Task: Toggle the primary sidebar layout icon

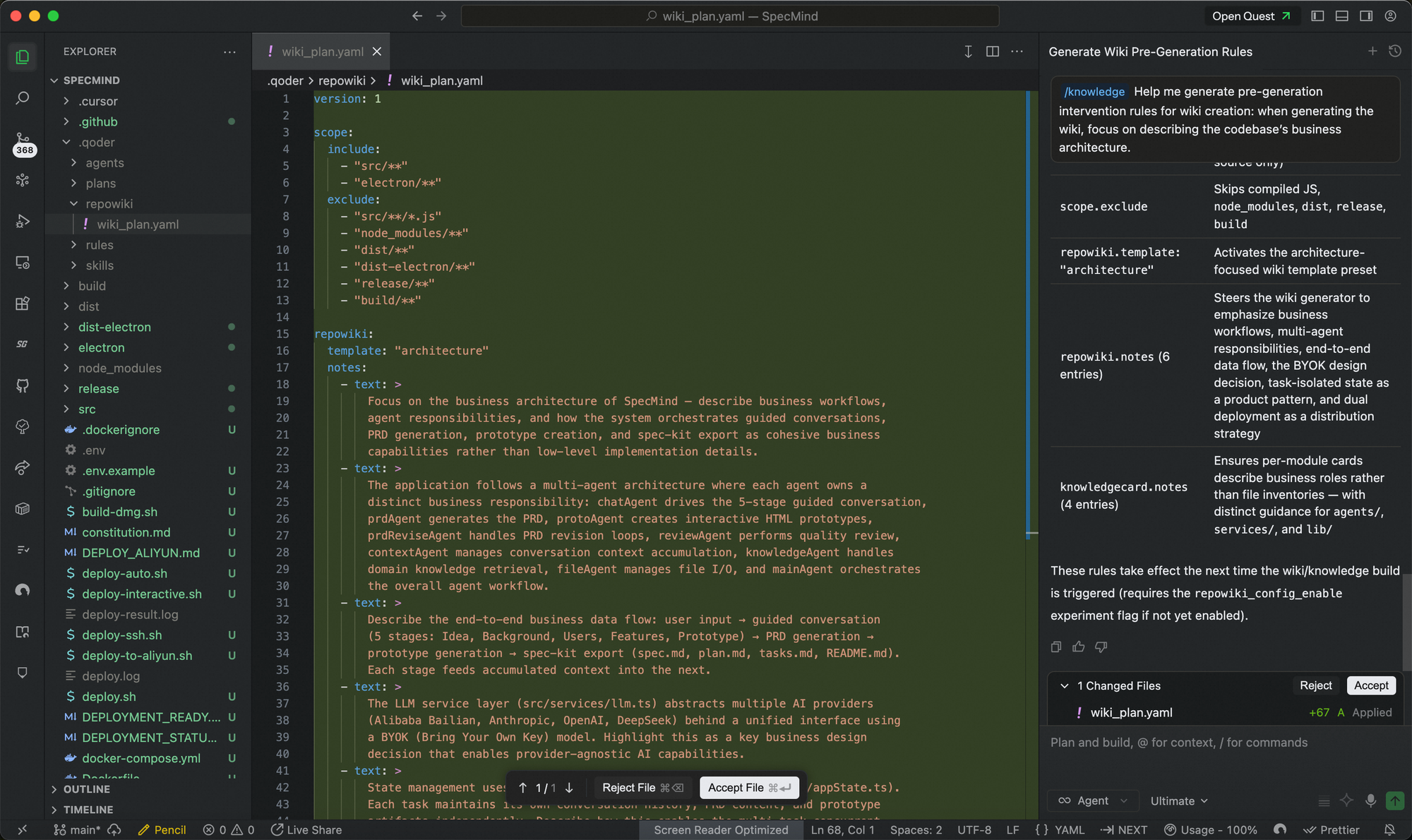Action: pyautogui.click(x=1317, y=16)
